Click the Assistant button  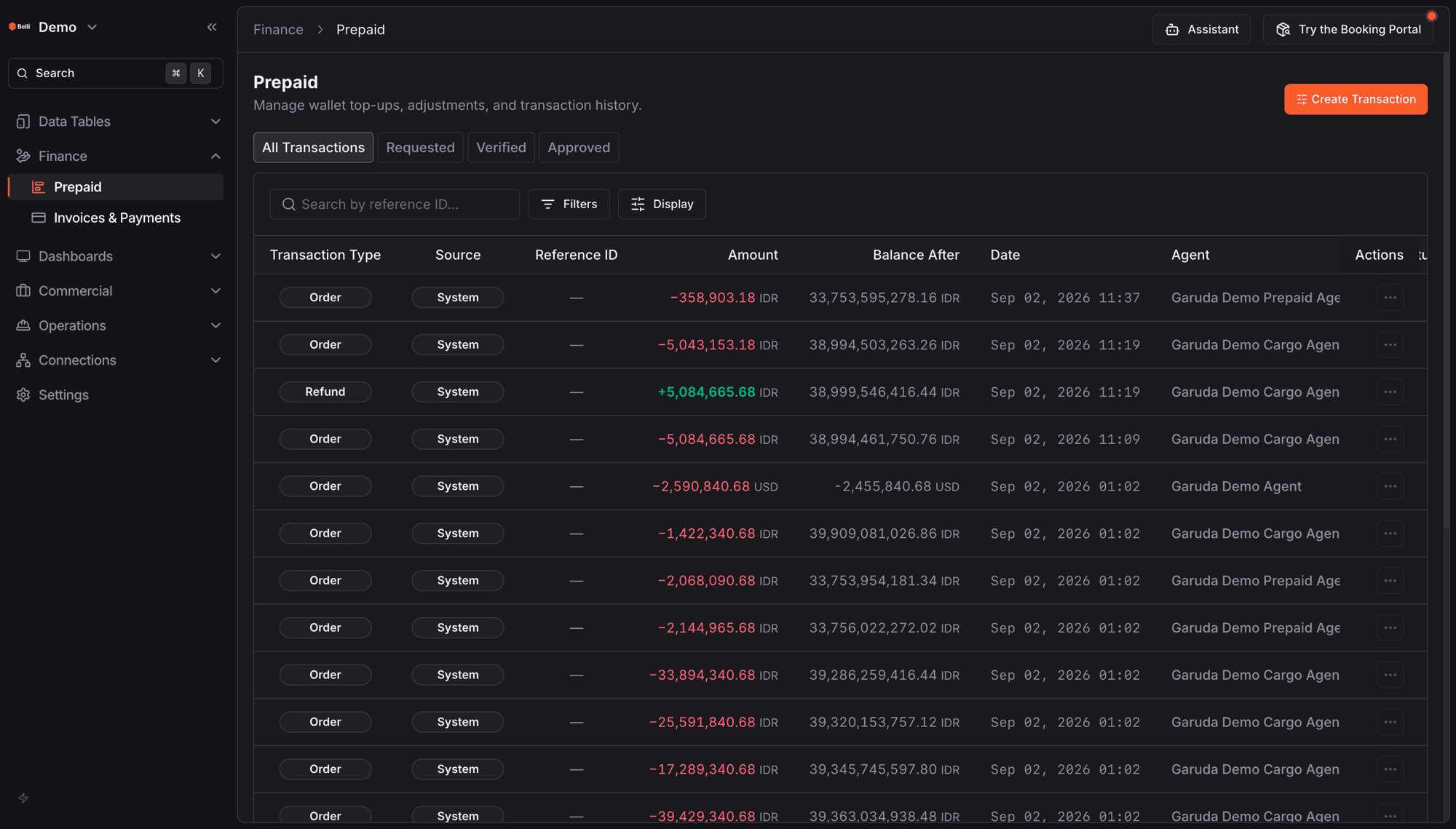click(x=1201, y=29)
